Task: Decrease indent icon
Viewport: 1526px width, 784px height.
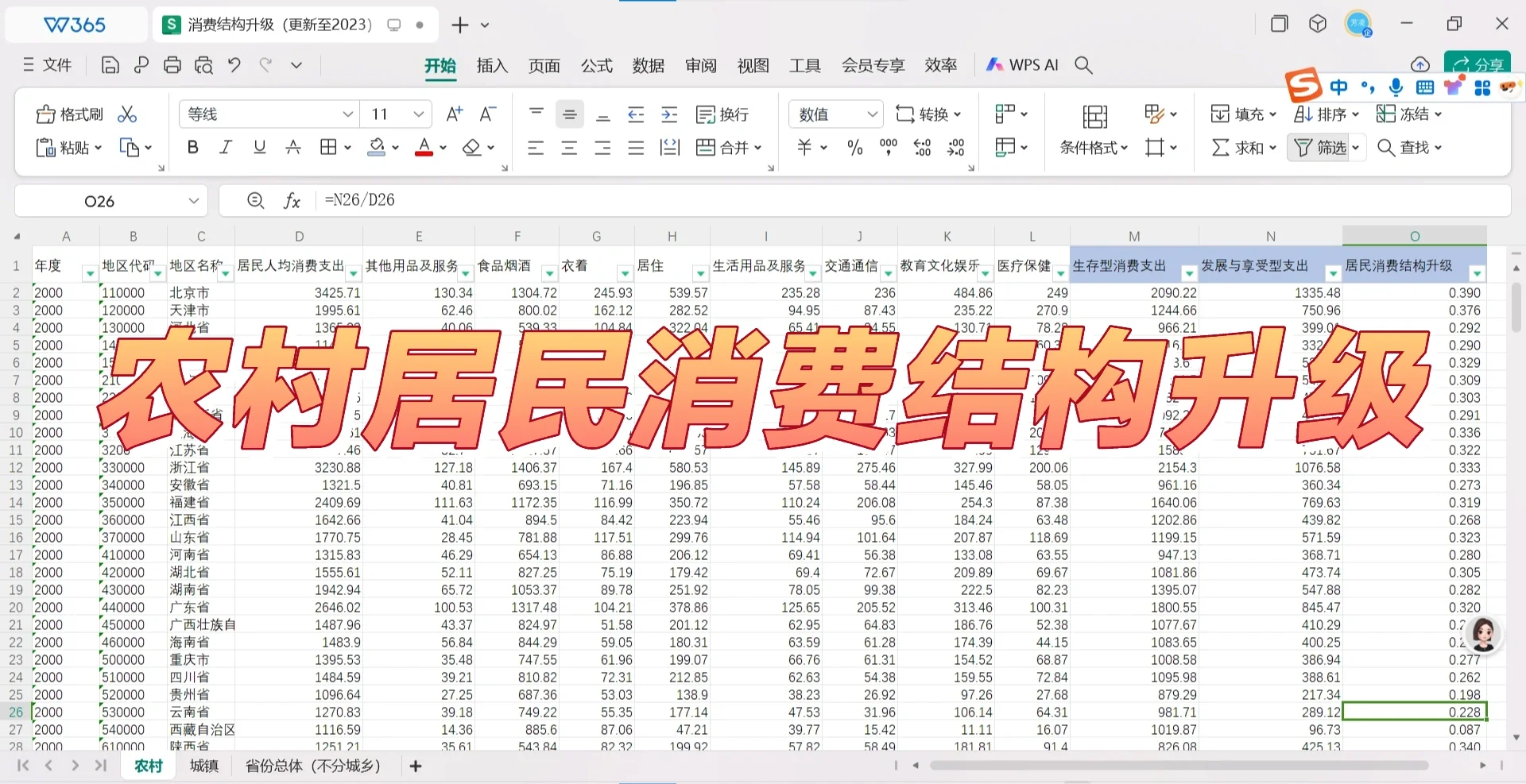Action: click(636, 114)
